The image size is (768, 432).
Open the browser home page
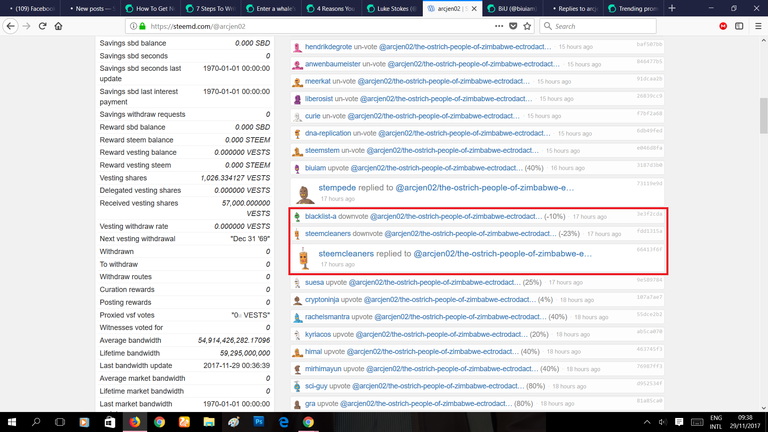pos(58,26)
